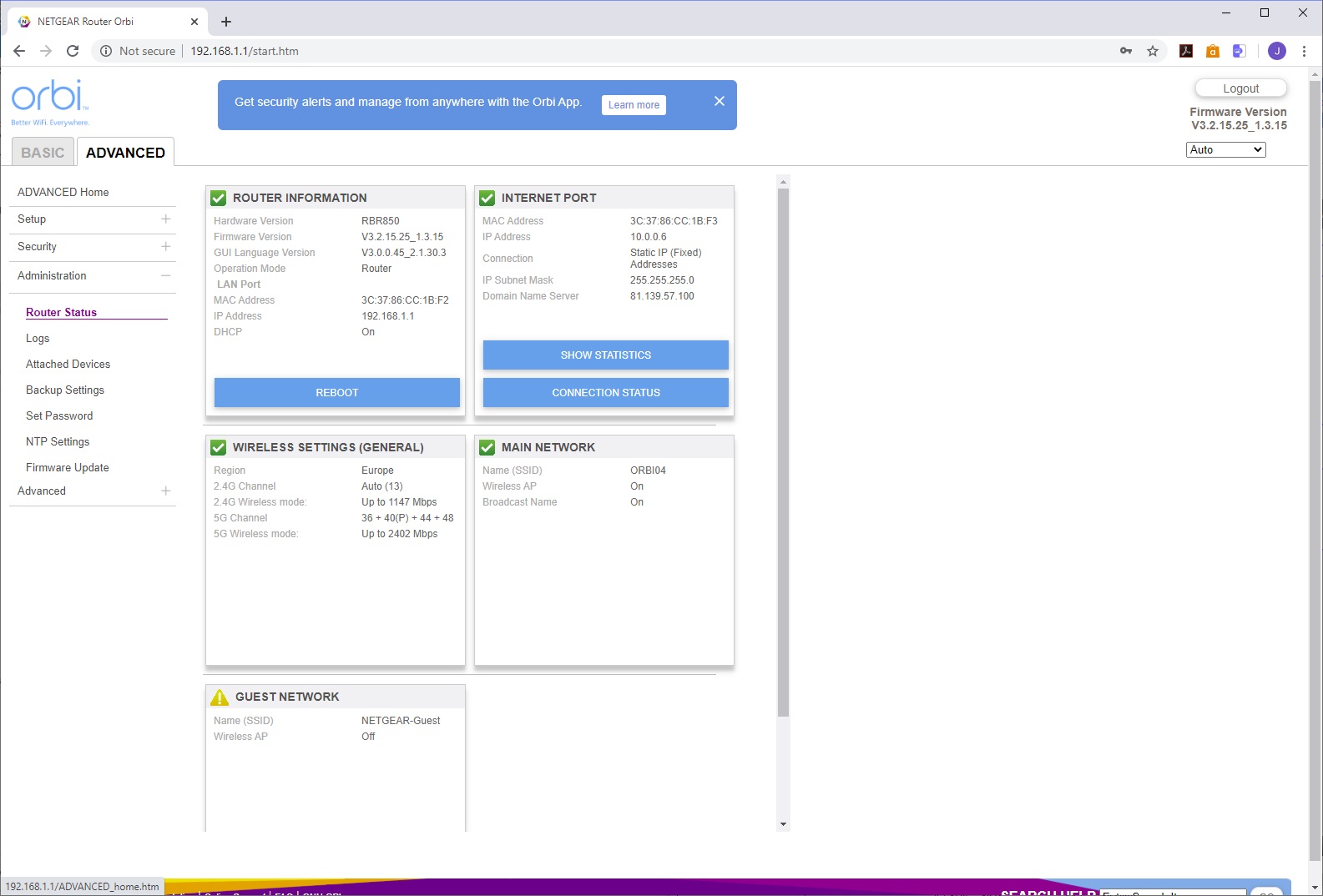Click the Router Information green checkmark
The height and width of the screenshot is (896, 1323).
pos(219,198)
